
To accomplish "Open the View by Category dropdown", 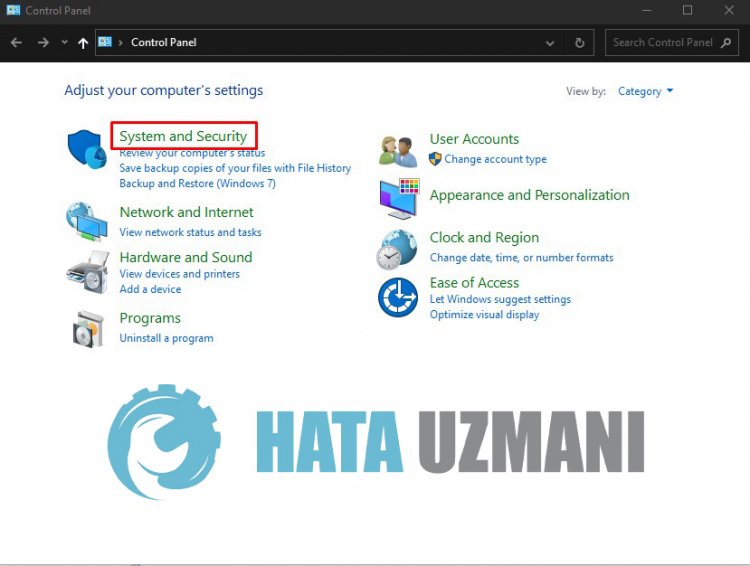I will [x=645, y=91].
